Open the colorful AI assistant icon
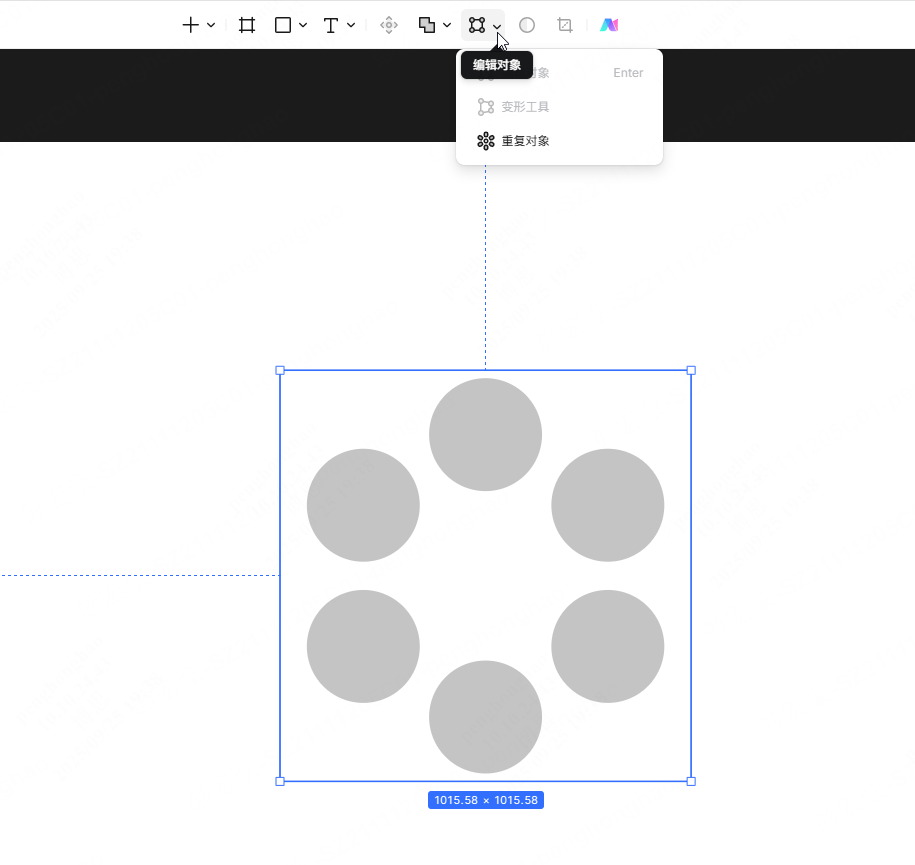The height and width of the screenshot is (865, 915). (609, 25)
